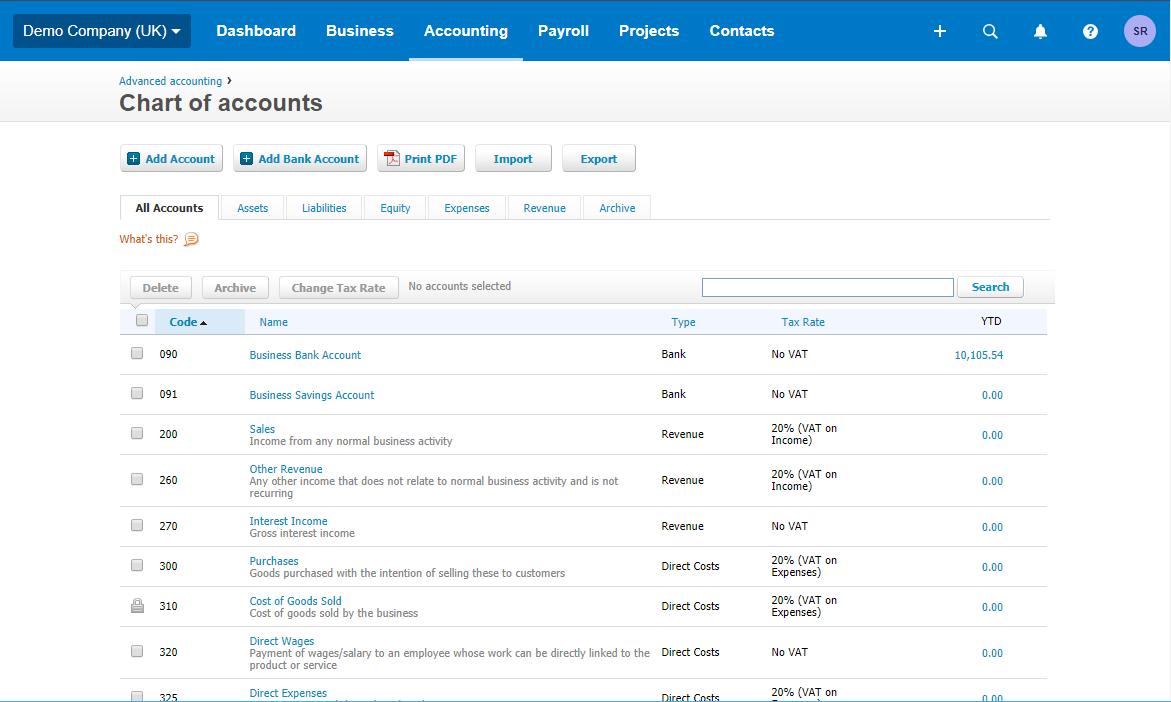The width and height of the screenshot is (1171, 702).
Task: Click the lock icon on Cost of Goods Sold row
Action: 137,606
